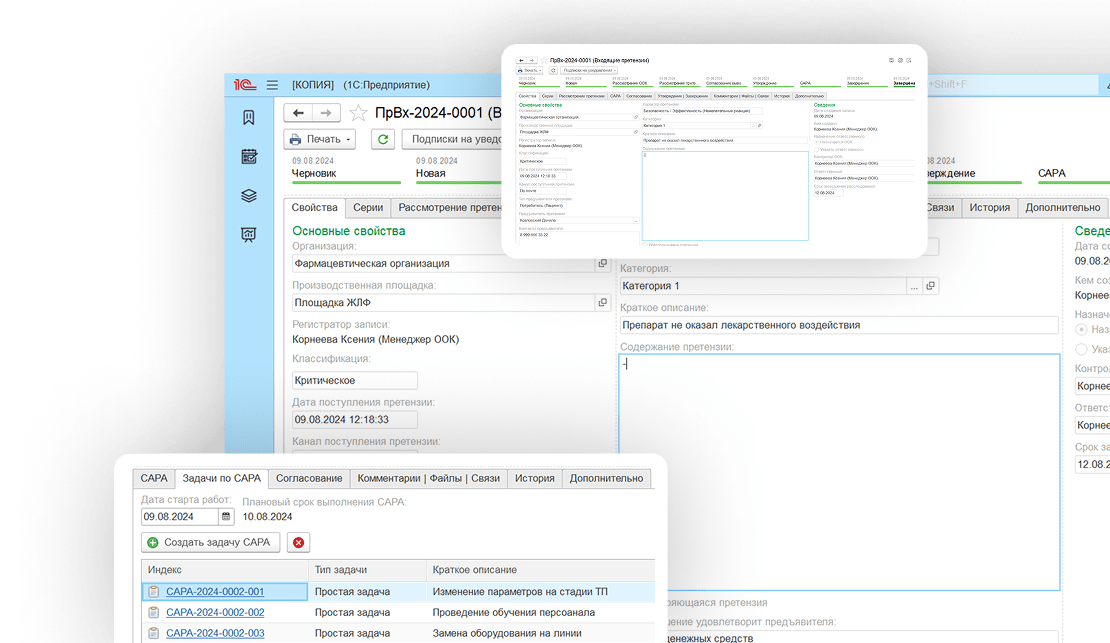Open Комментарии | Файлы | Связи tab in tasks panel
1110x643 pixels.
[x=428, y=479]
